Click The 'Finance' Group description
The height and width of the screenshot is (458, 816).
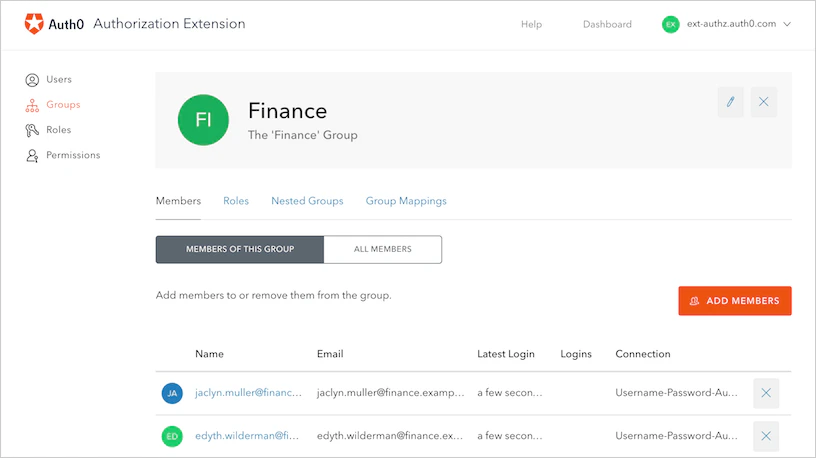click(302, 135)
